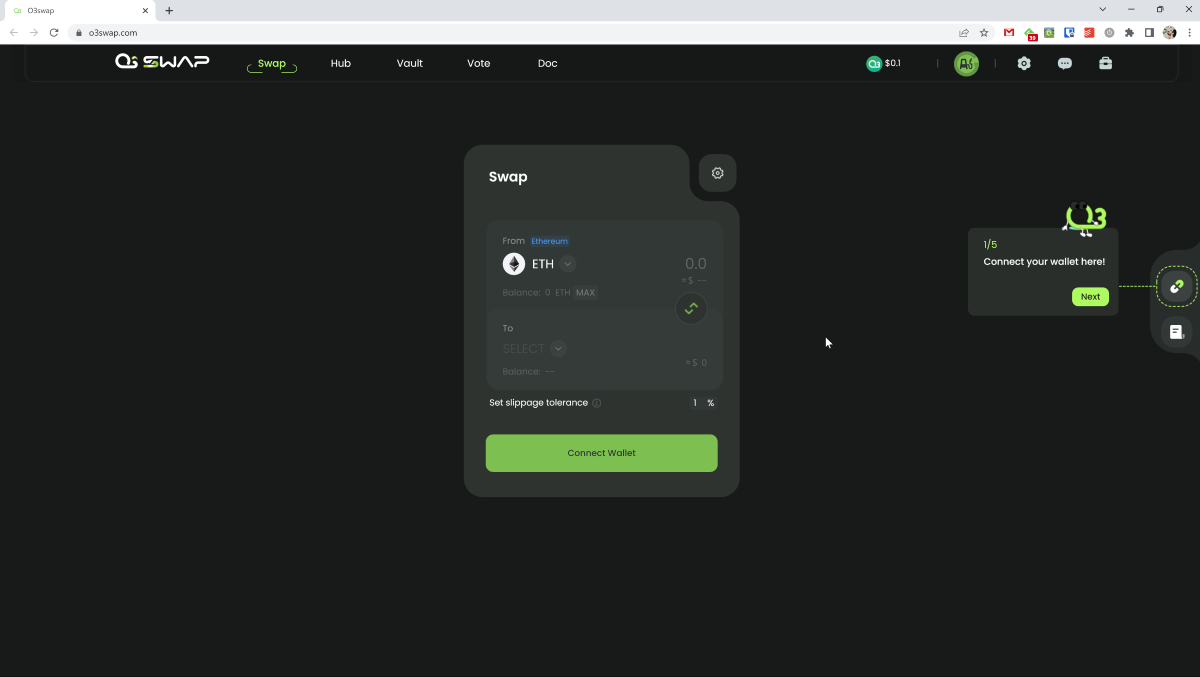Open swap settings gear beside Swap card
The width and height of the screenshot is (1200, 677).
pos(718,173)
